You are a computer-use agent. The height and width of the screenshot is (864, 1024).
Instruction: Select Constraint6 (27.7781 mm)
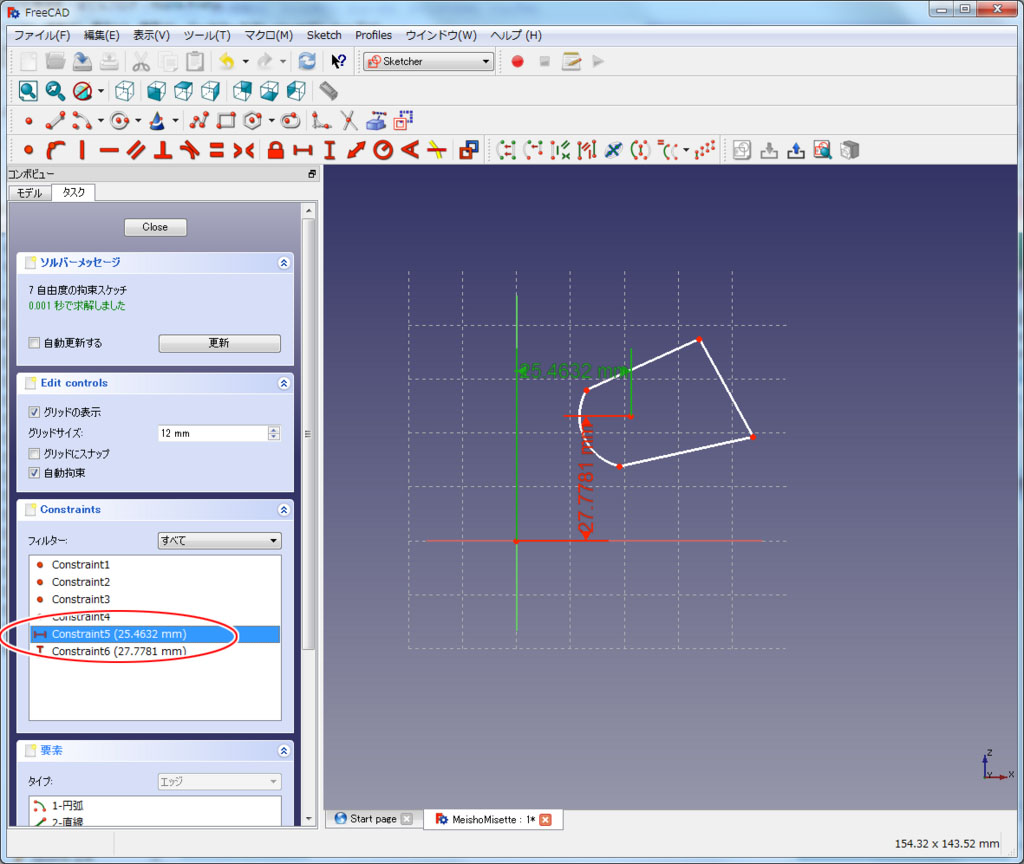click(x=155, y=651)
